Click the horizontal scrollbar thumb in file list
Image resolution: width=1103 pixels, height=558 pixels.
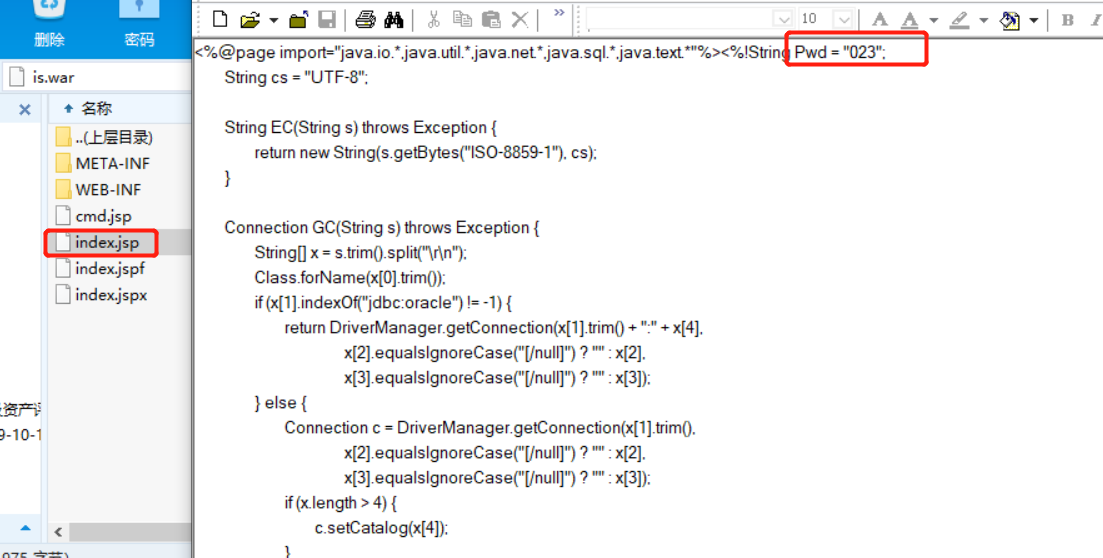tap(130, 532)
